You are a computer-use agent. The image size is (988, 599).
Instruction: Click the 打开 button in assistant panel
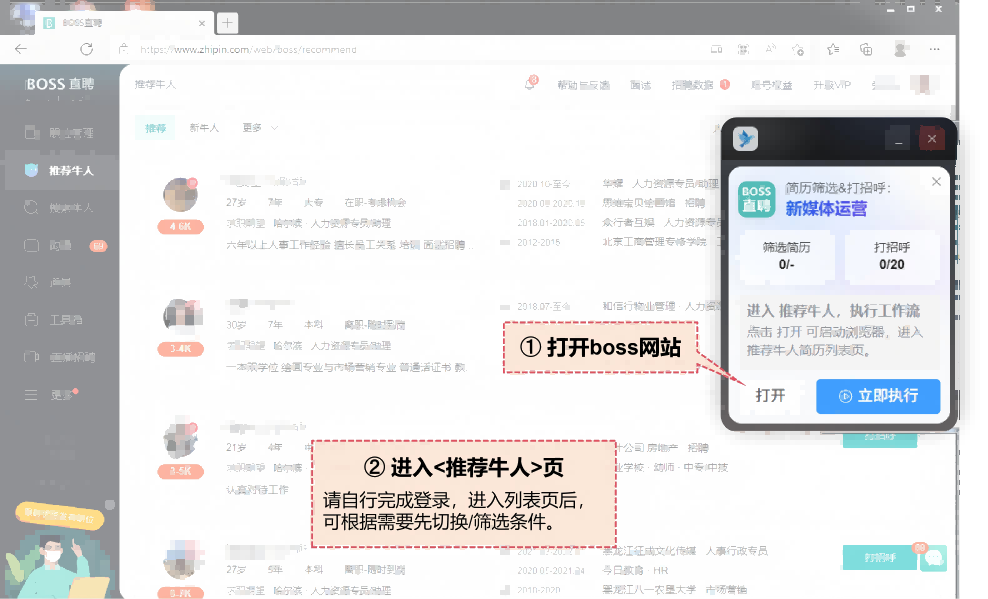tap(770, 396)
